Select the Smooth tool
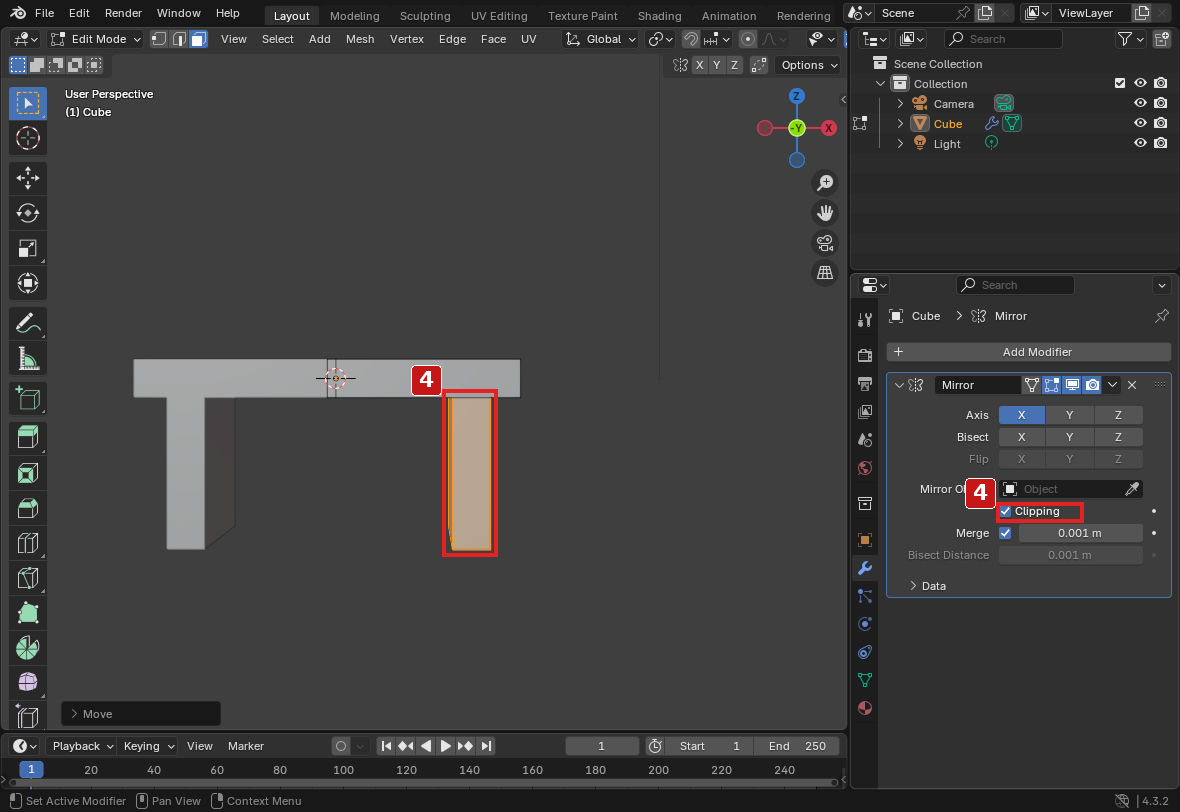This screenshot has width=1180, height=812. coord(28,683)
